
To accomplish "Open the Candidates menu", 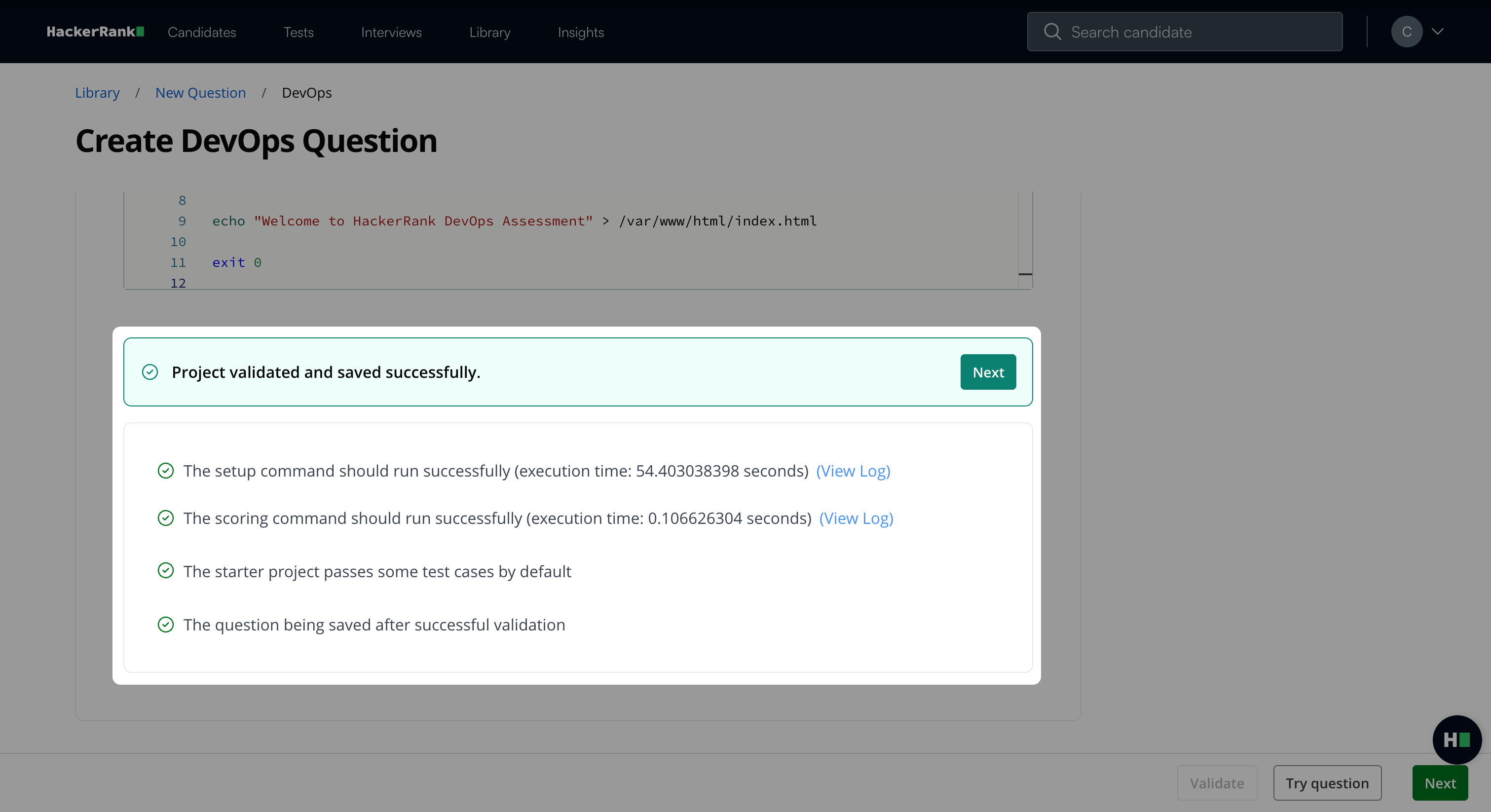I will pos(201,33).
